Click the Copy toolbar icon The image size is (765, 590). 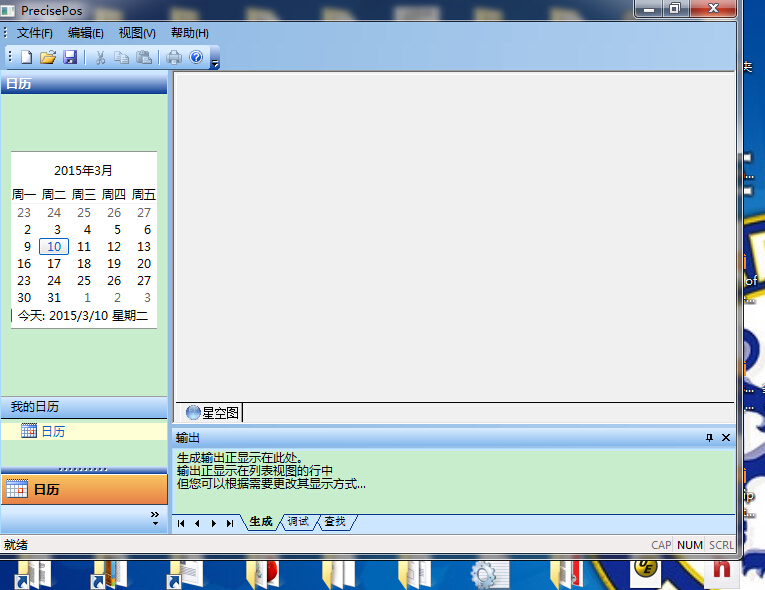coord(121,58)
